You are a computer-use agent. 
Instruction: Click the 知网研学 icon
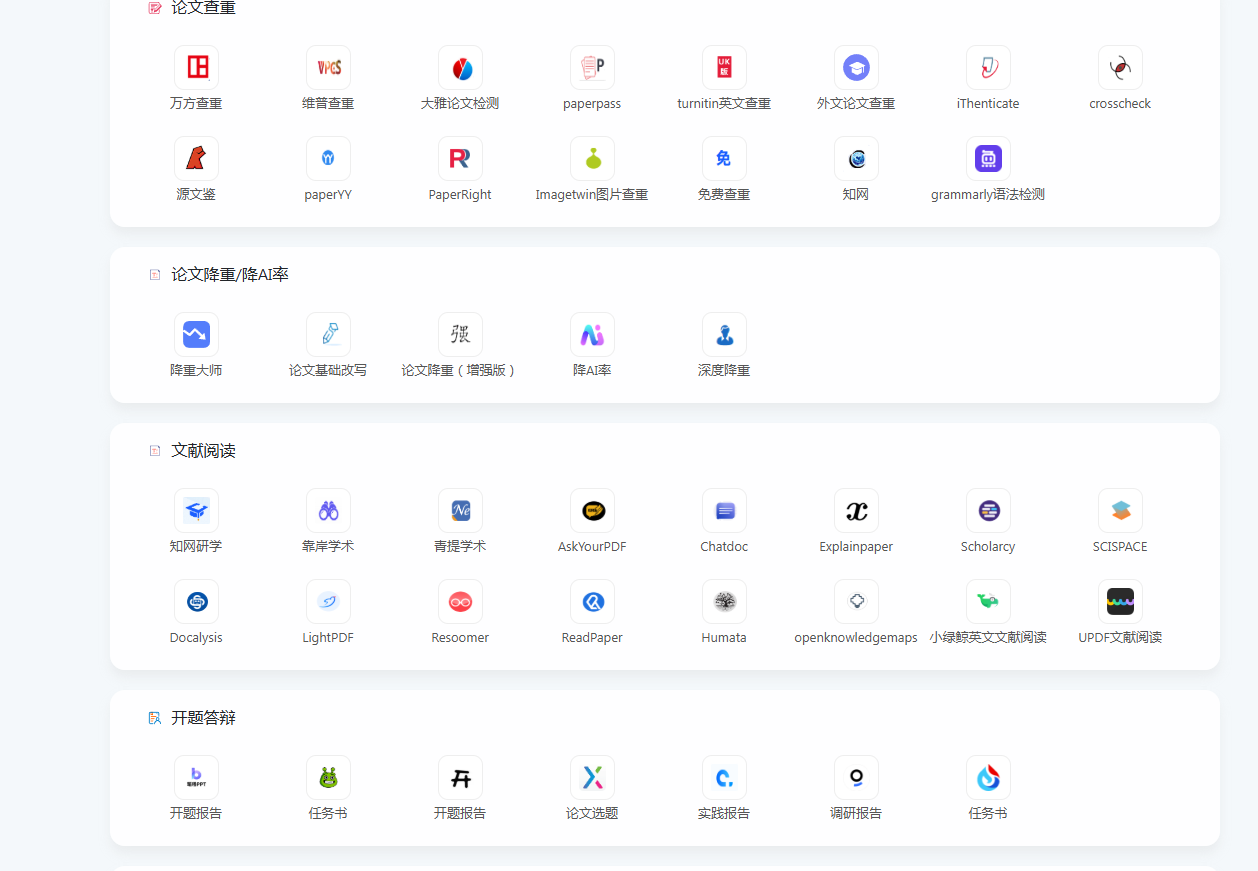click(196, 510)
